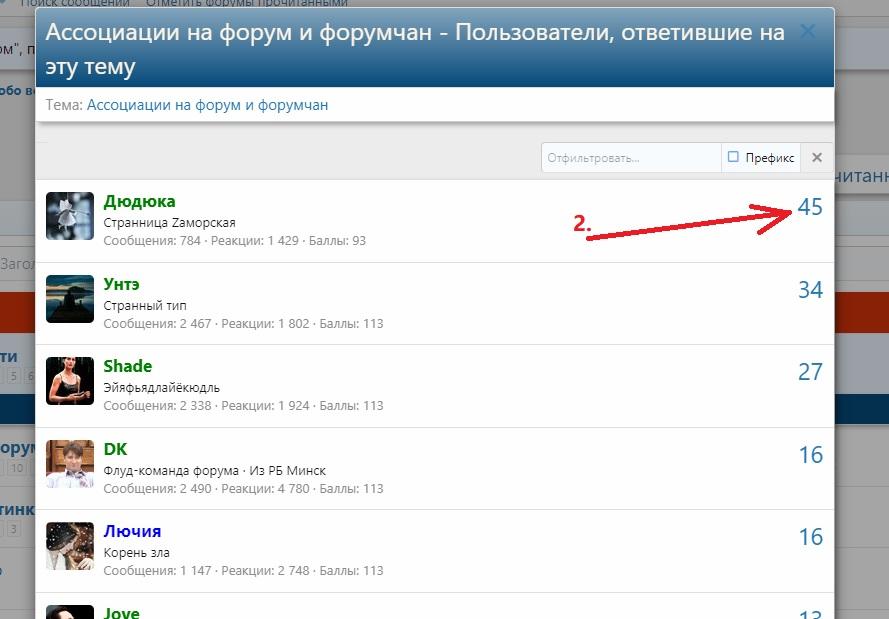Close the users-who-replied dialog

click(808, 31)
